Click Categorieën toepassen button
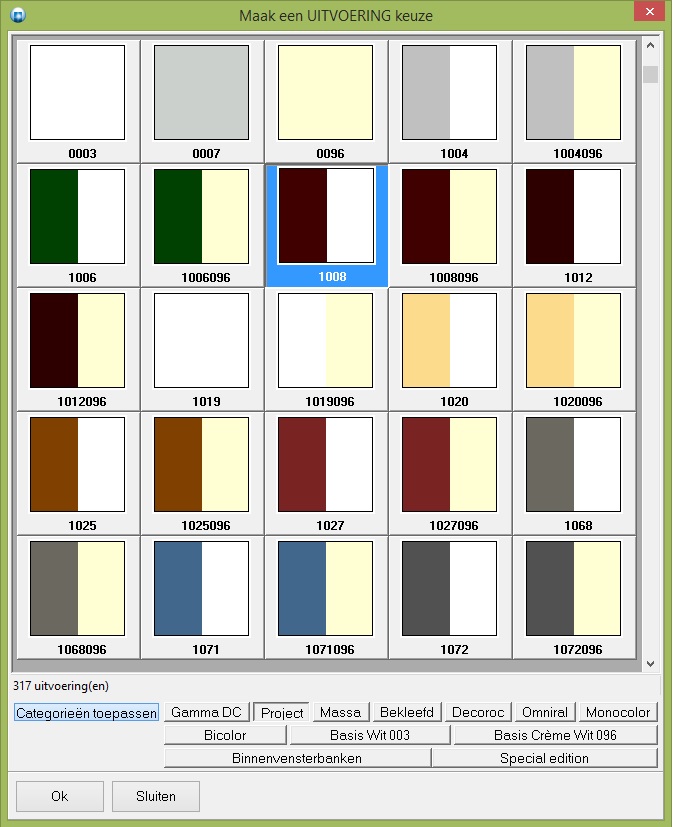The width and height of the screenshot is (674, 827). 86,713
